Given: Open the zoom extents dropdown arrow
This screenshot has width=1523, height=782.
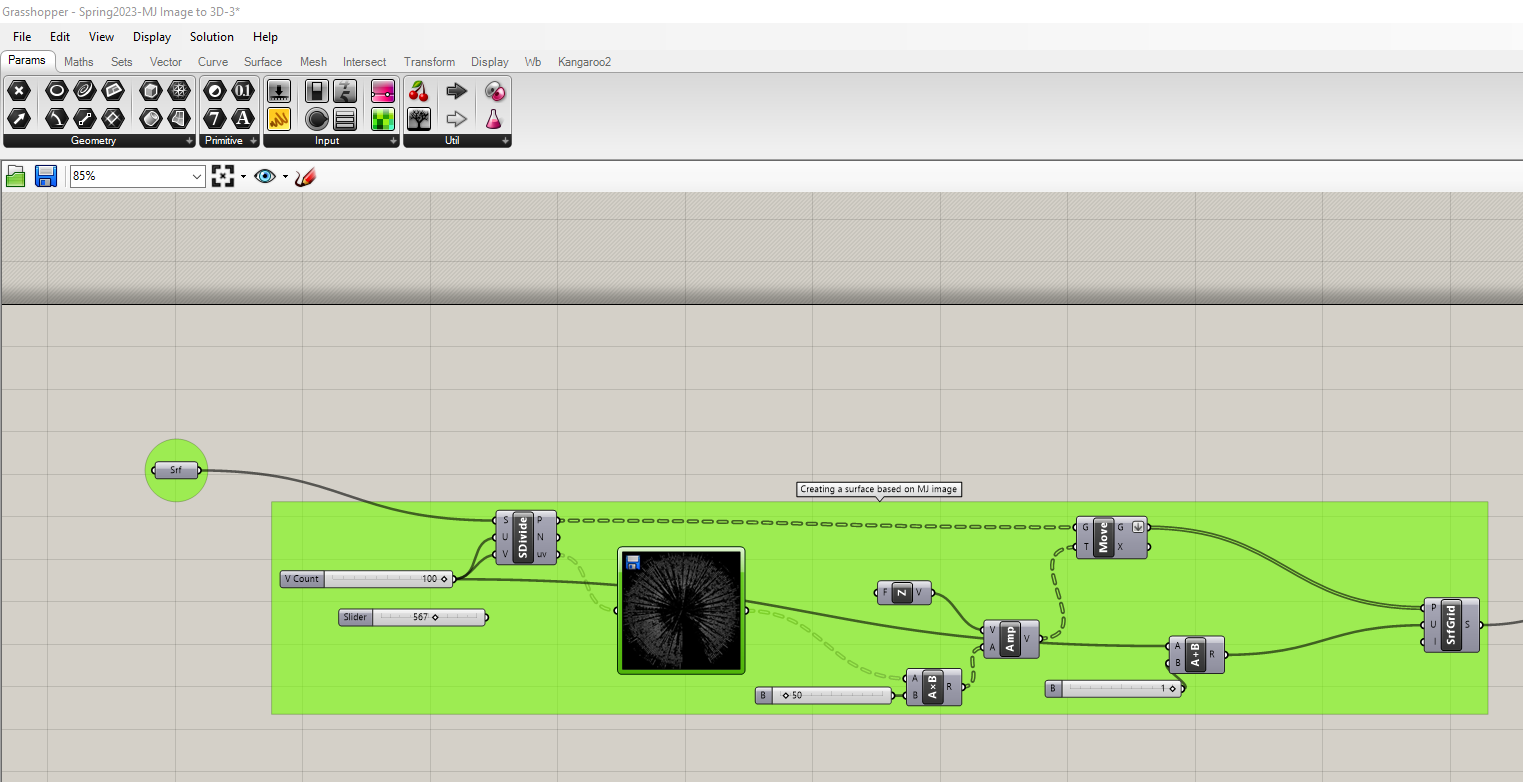Looking at the screenshot, I should [243, 177].
